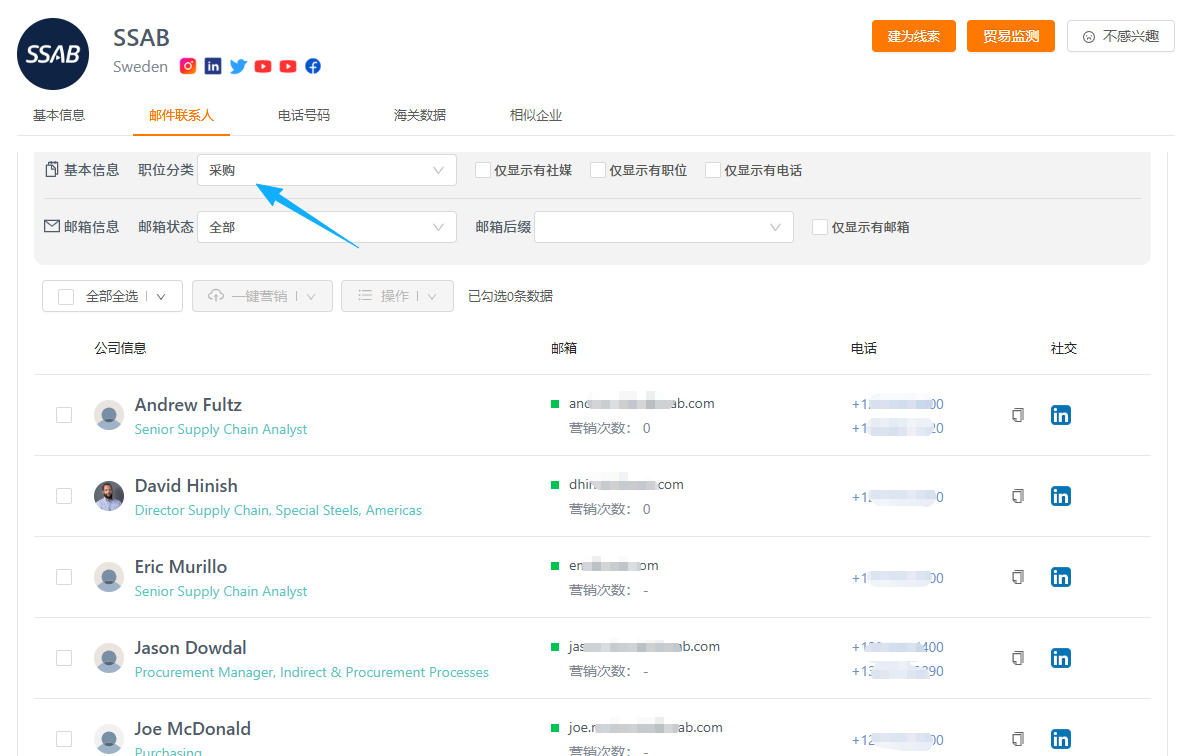
Task: Switch to the 电话号码 tab
Action: pos(304,115)
